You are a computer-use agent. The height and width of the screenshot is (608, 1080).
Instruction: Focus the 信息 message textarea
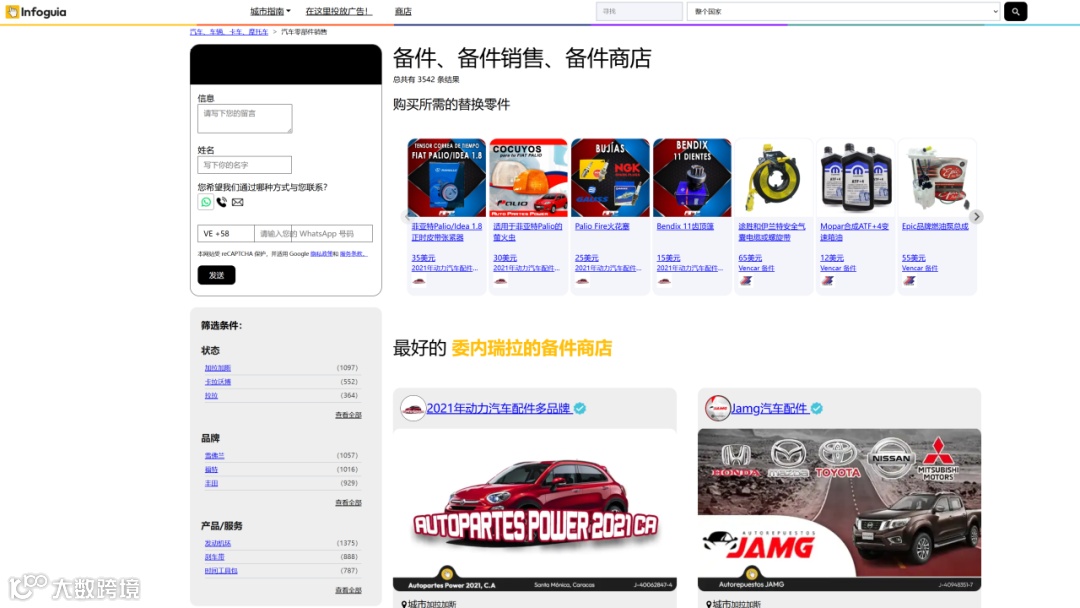click(x=245, y=118)
